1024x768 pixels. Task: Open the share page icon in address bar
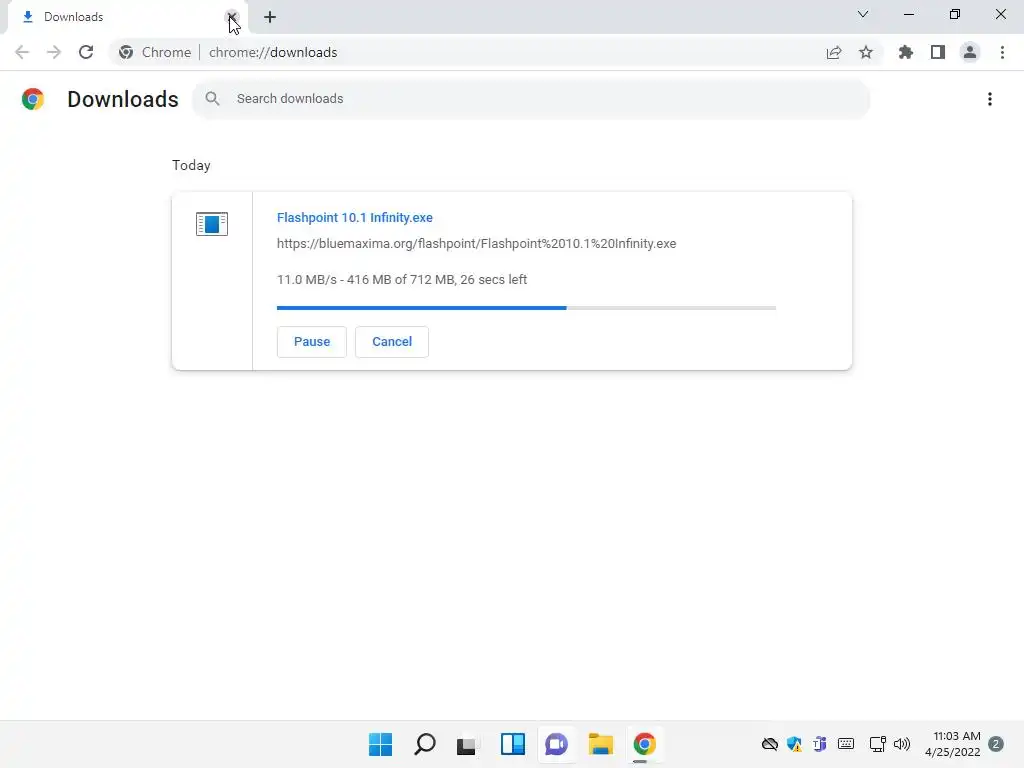click(834, 52)
